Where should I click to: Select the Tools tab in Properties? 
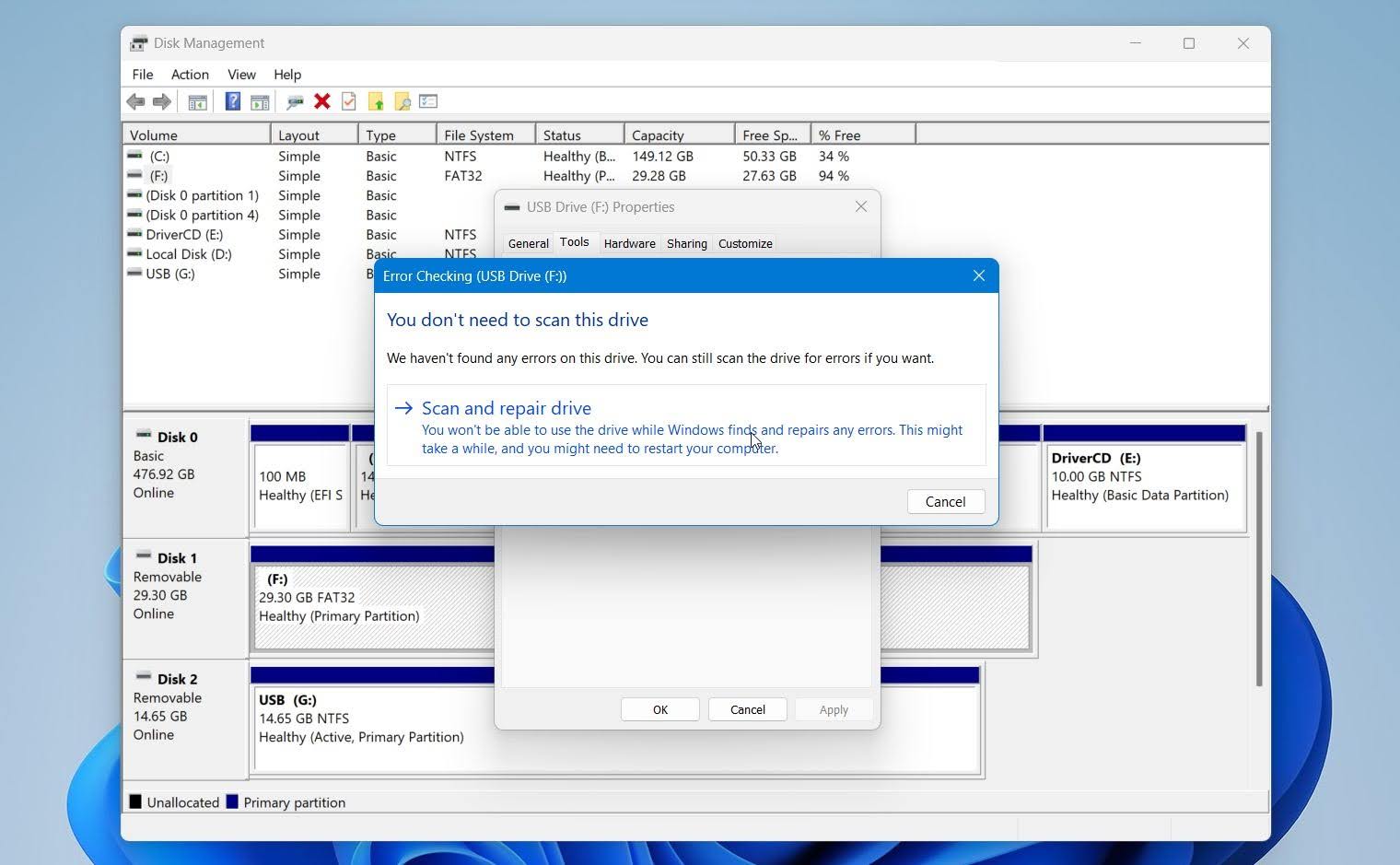574,242
